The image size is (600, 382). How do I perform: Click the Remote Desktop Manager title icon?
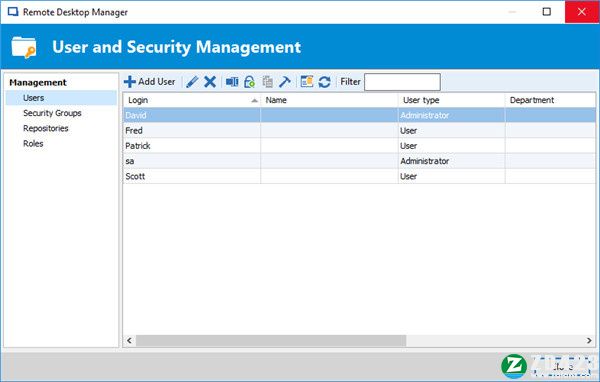pyautogui.click(x=13, y=12)
